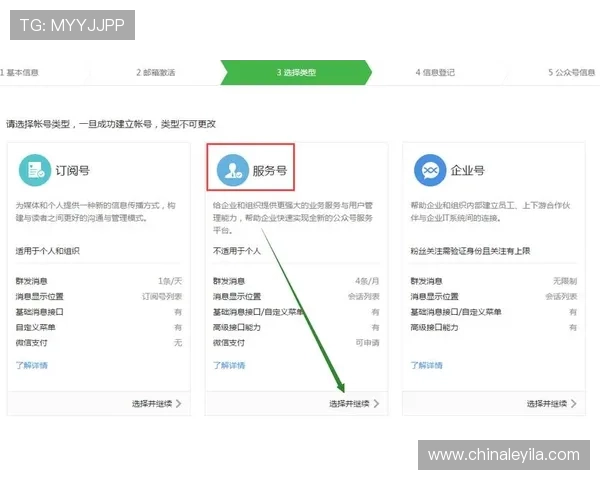
Task: Click the 订阅号 teal document icon
Action: click(35, 170)
